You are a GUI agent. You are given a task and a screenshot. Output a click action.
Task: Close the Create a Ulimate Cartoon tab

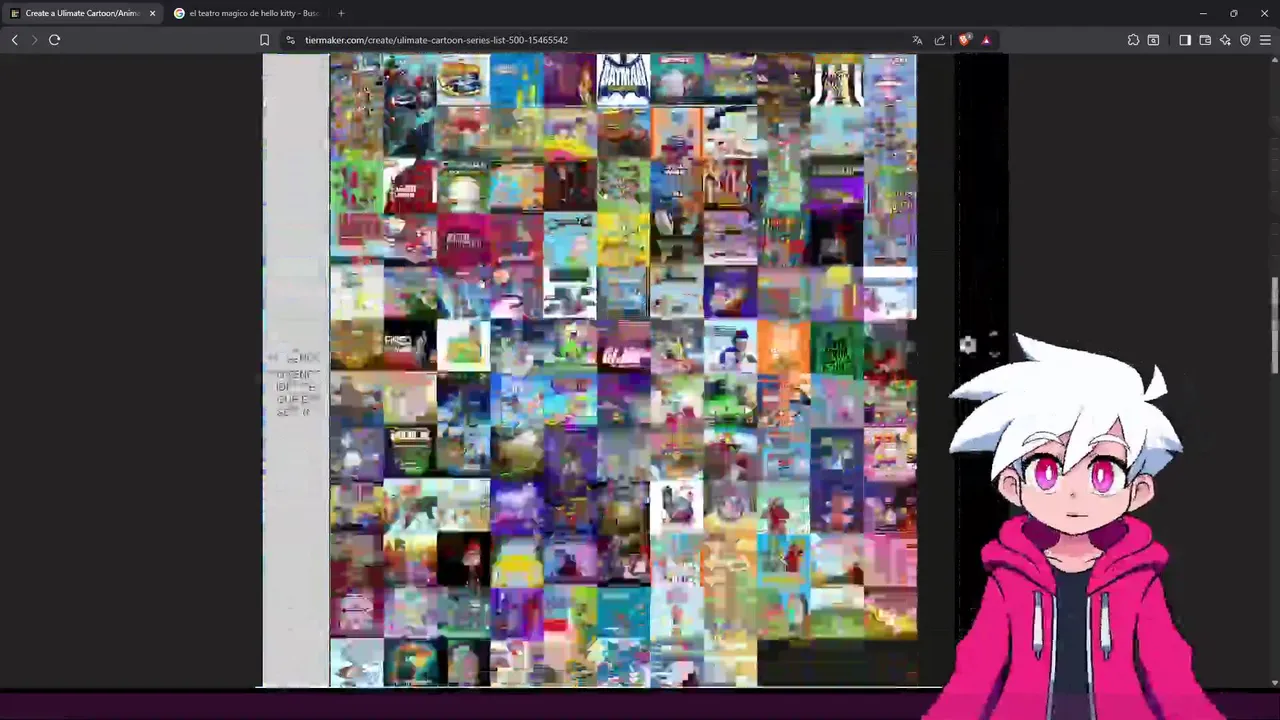click(x=152, y=13)
